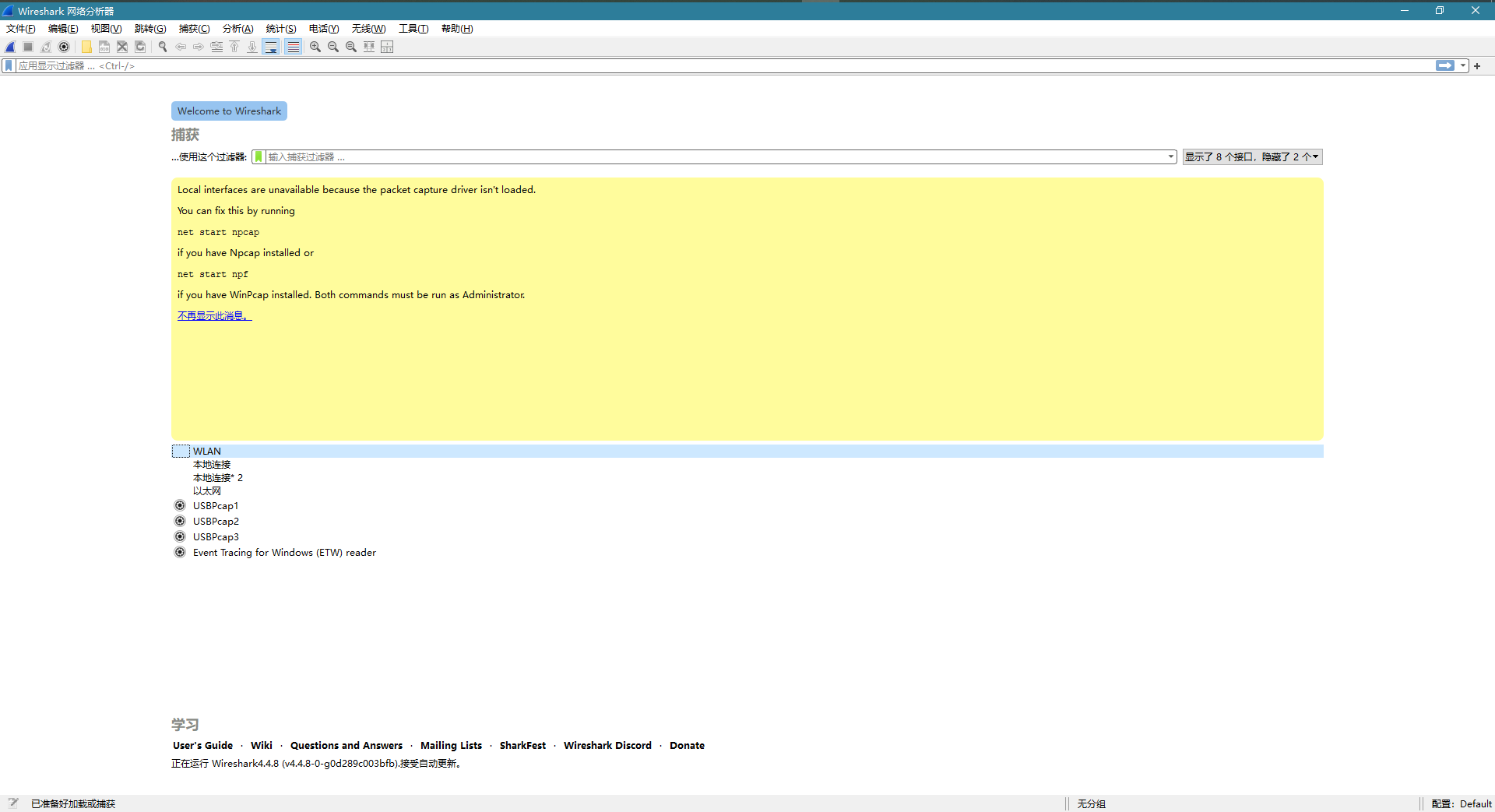Screen dimensions: 1495x812
Task: Select the USBPcap2 interface name
Action: click(x=216, y=522)
